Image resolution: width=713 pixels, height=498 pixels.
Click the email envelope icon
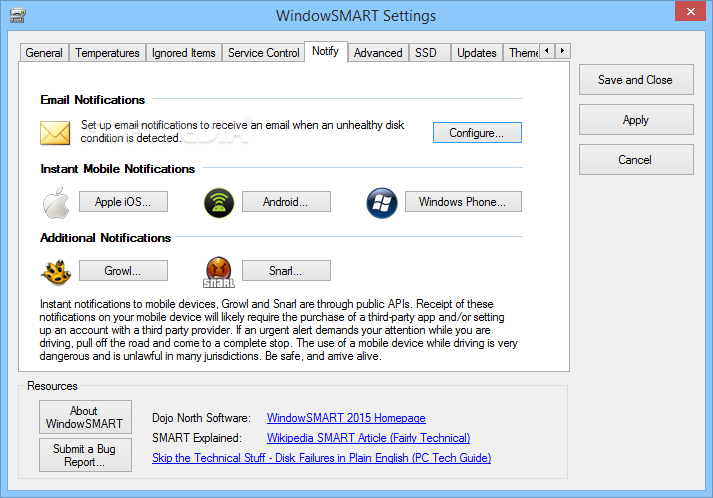coord(55,132)
